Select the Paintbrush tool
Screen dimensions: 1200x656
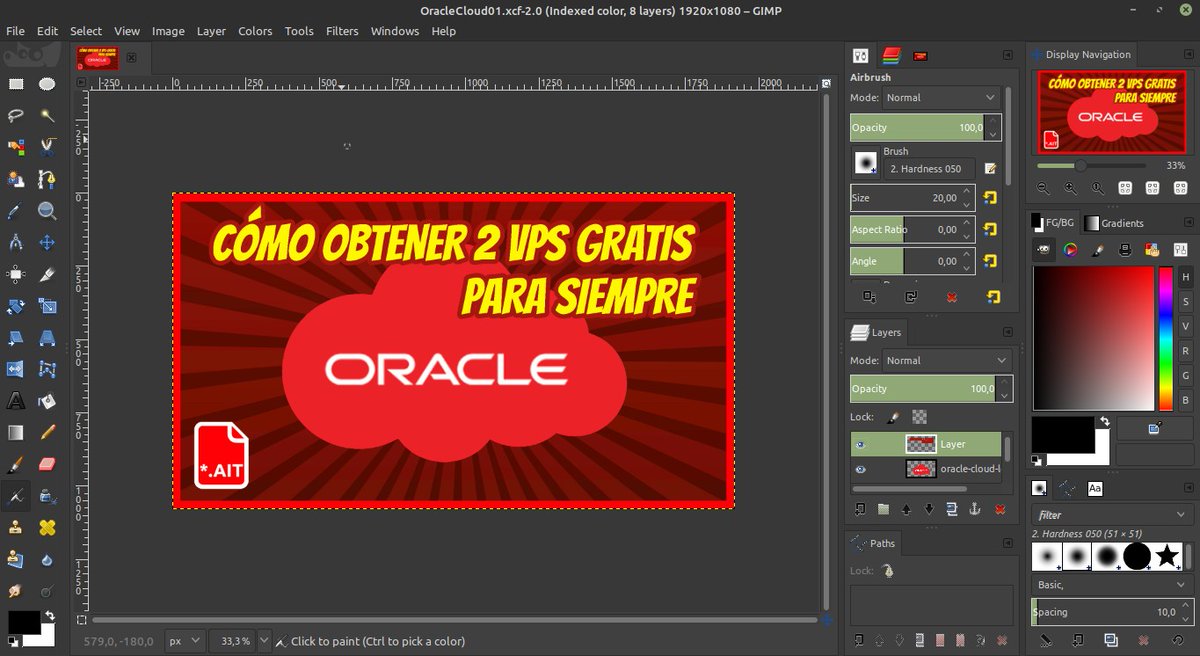[x=16, y=464]
